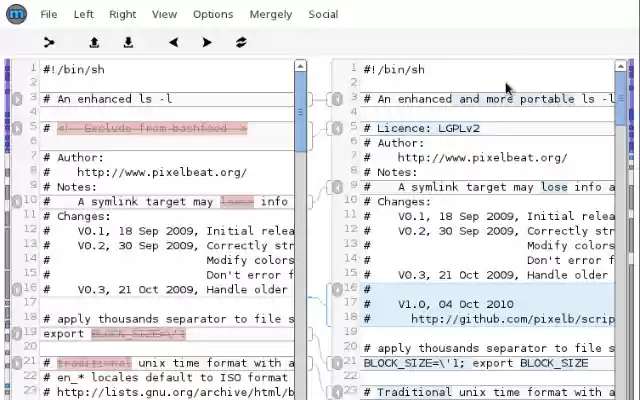This screenshot has height=400, width=640.
Task: Click the right-edge change overview margin
Action: tap(631, 229)
